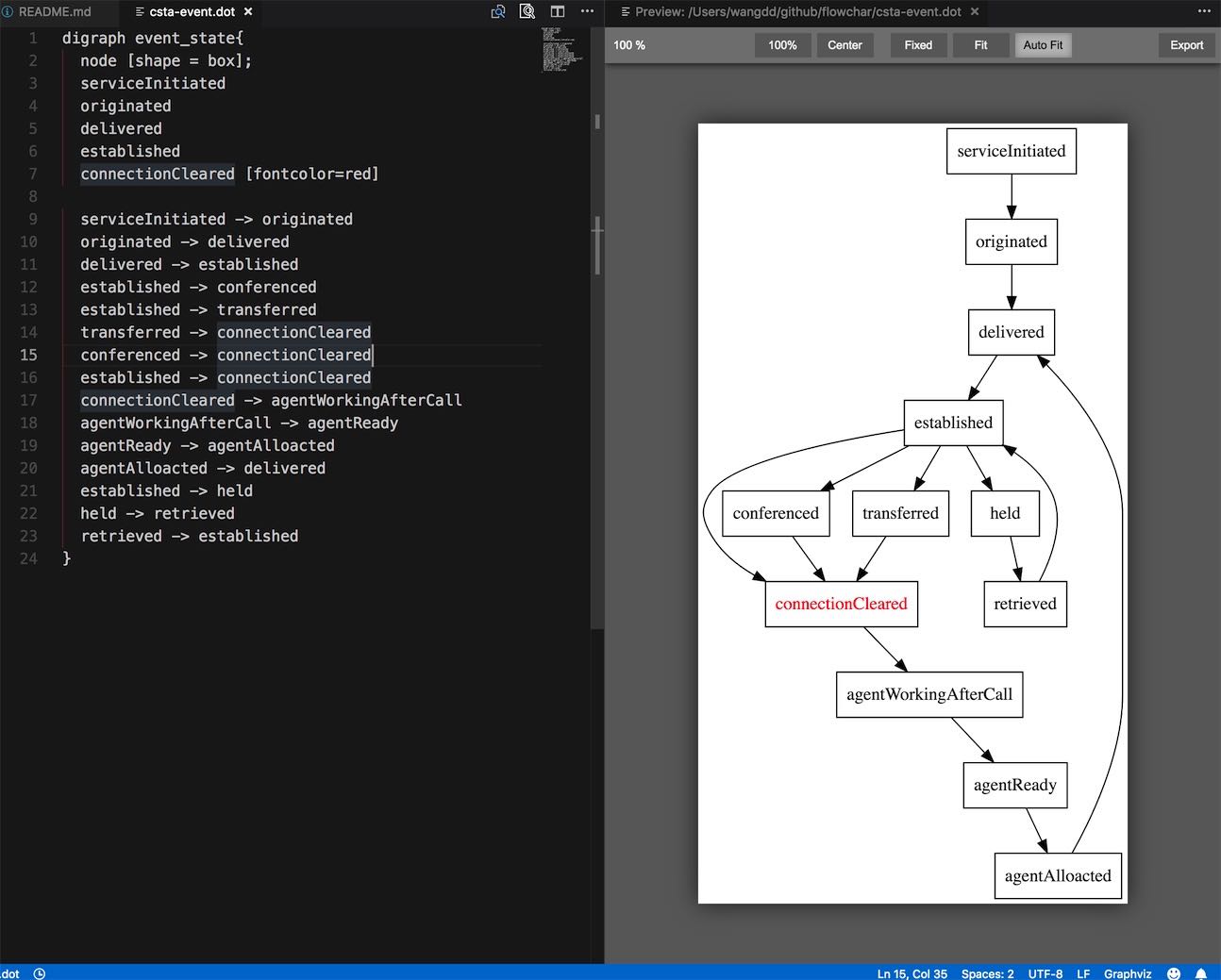Select the csta-event.dot editor tab
Screen dimensions: 1221x980
192,12
